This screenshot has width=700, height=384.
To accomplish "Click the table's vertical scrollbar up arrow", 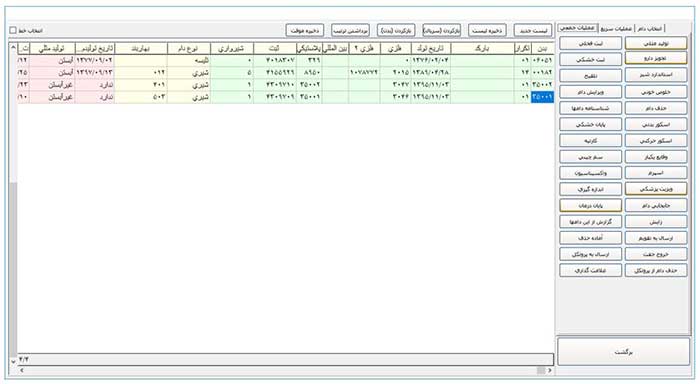I will (x=13, y=47).
